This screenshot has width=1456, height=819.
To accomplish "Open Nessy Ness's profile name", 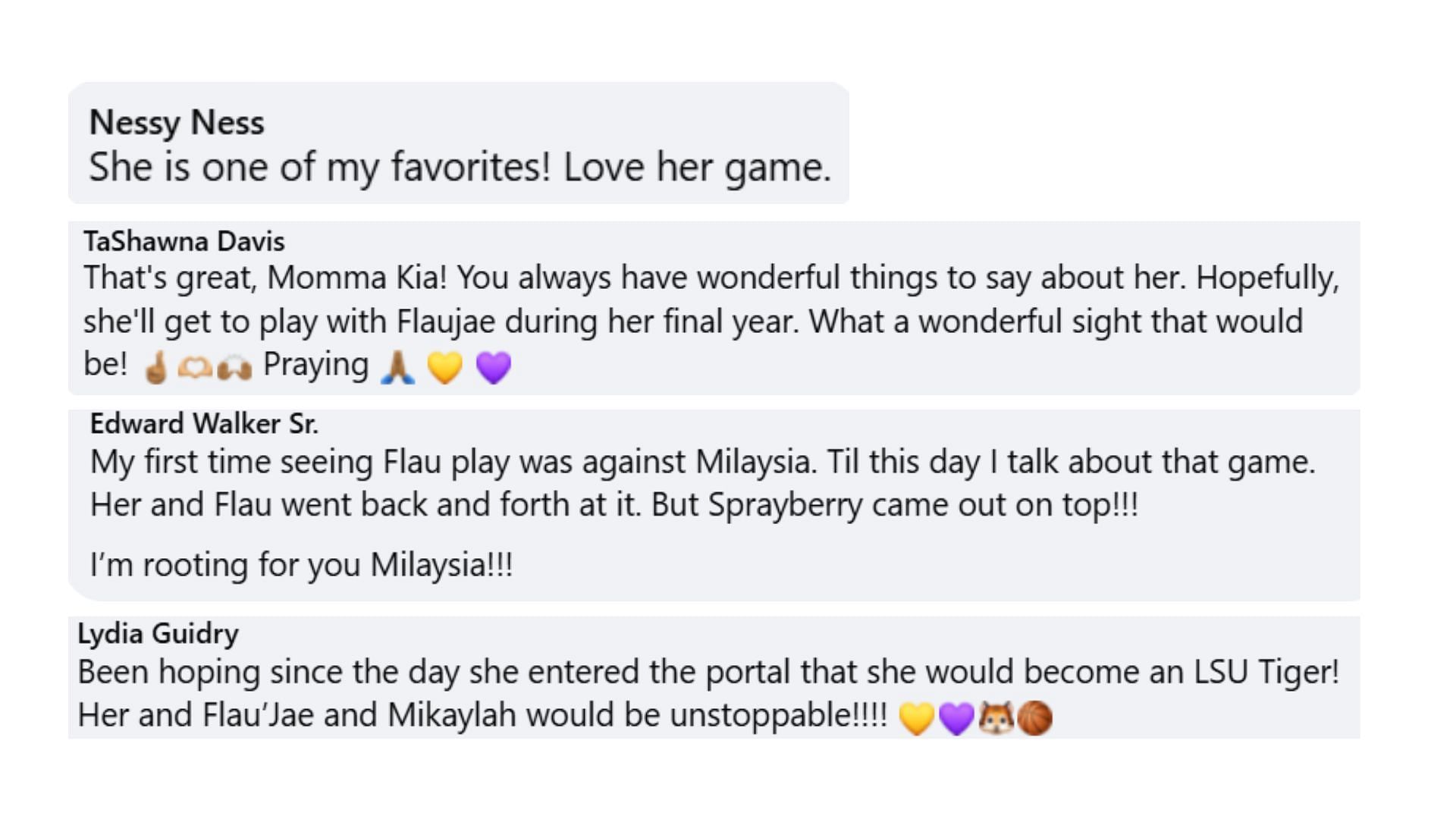I will (177, 122).
